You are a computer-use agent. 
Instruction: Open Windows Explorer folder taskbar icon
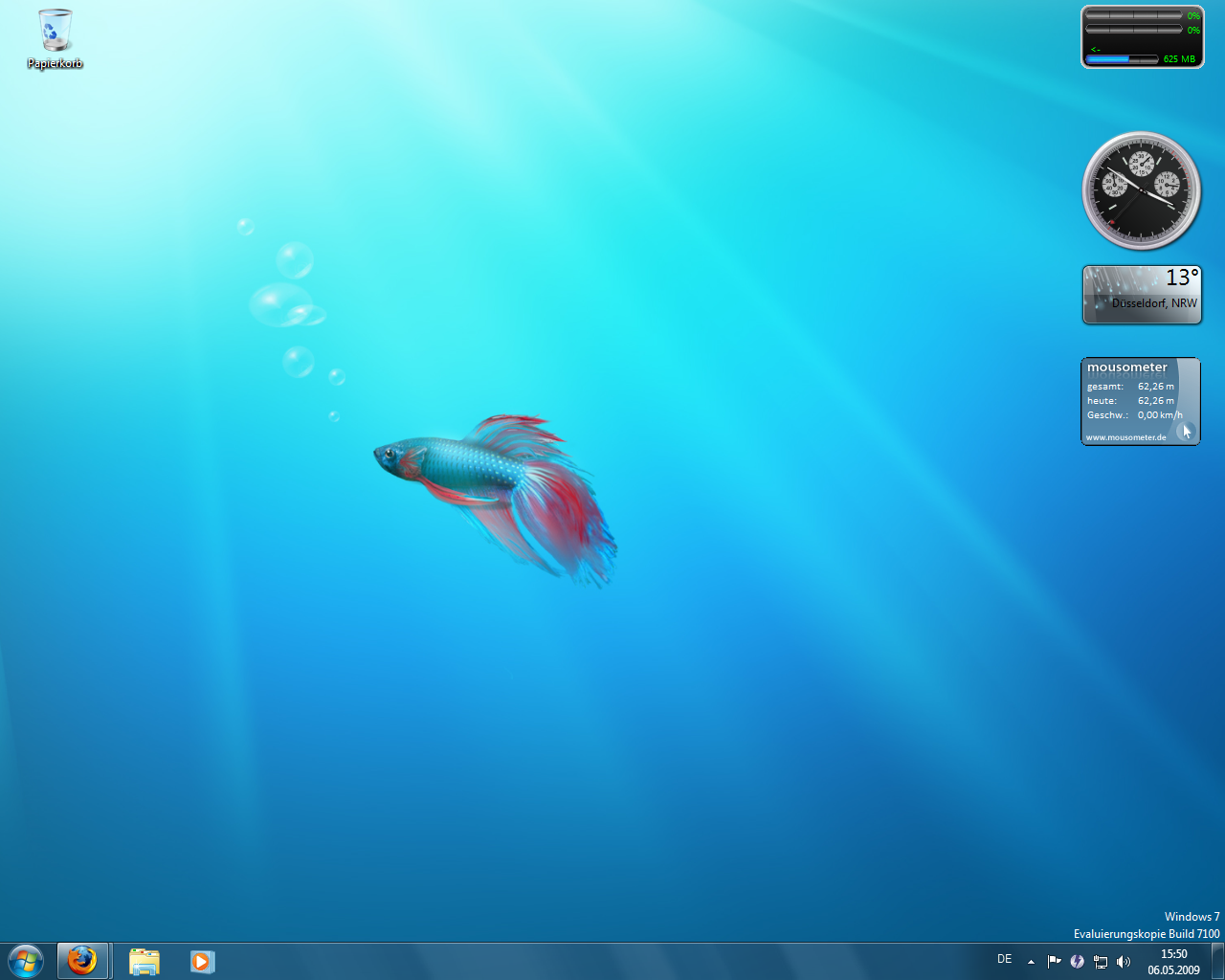[145, 961]
